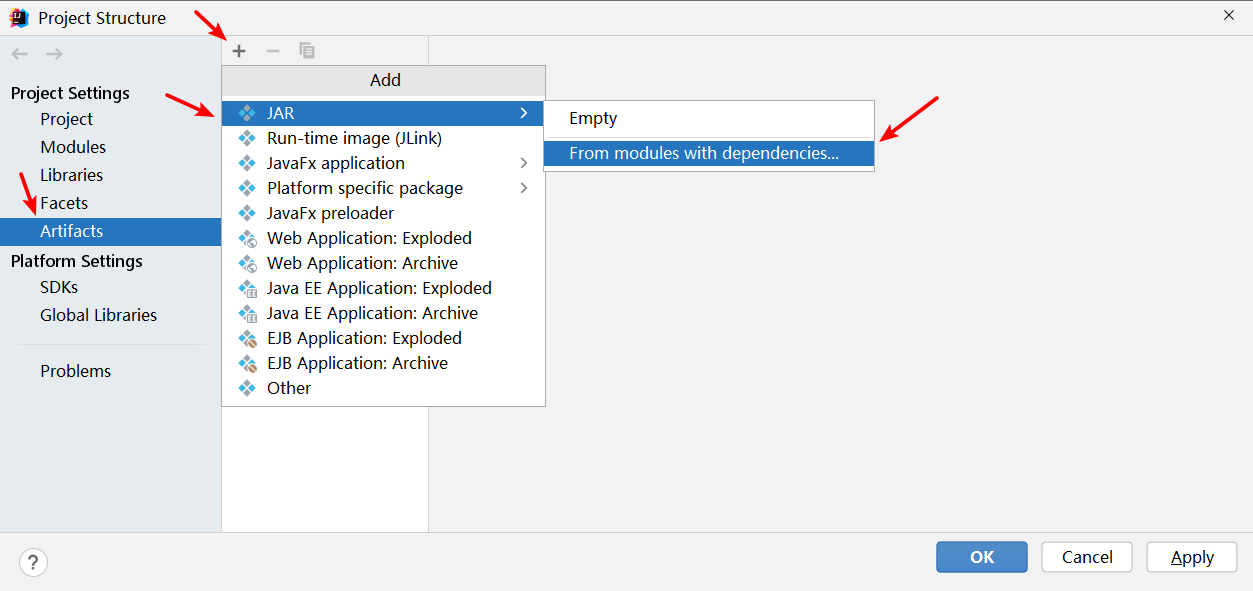
Task: Click the plus Add artifact icon
Action: coord(239,51)
